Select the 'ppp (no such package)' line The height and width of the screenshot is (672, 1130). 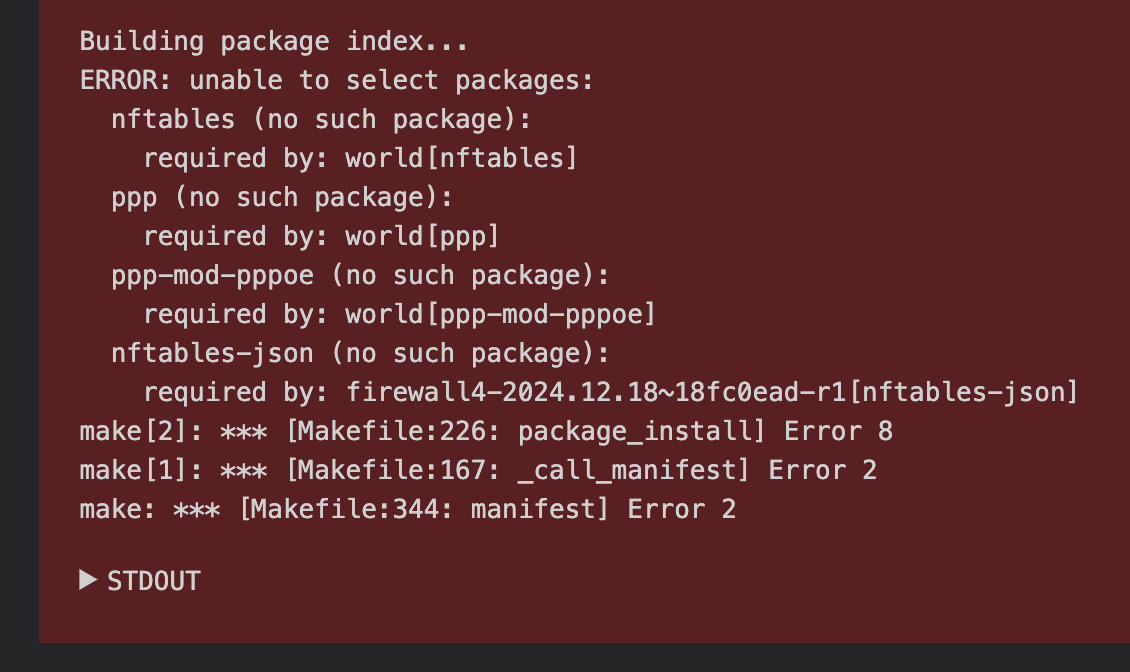tap(282, 197)
